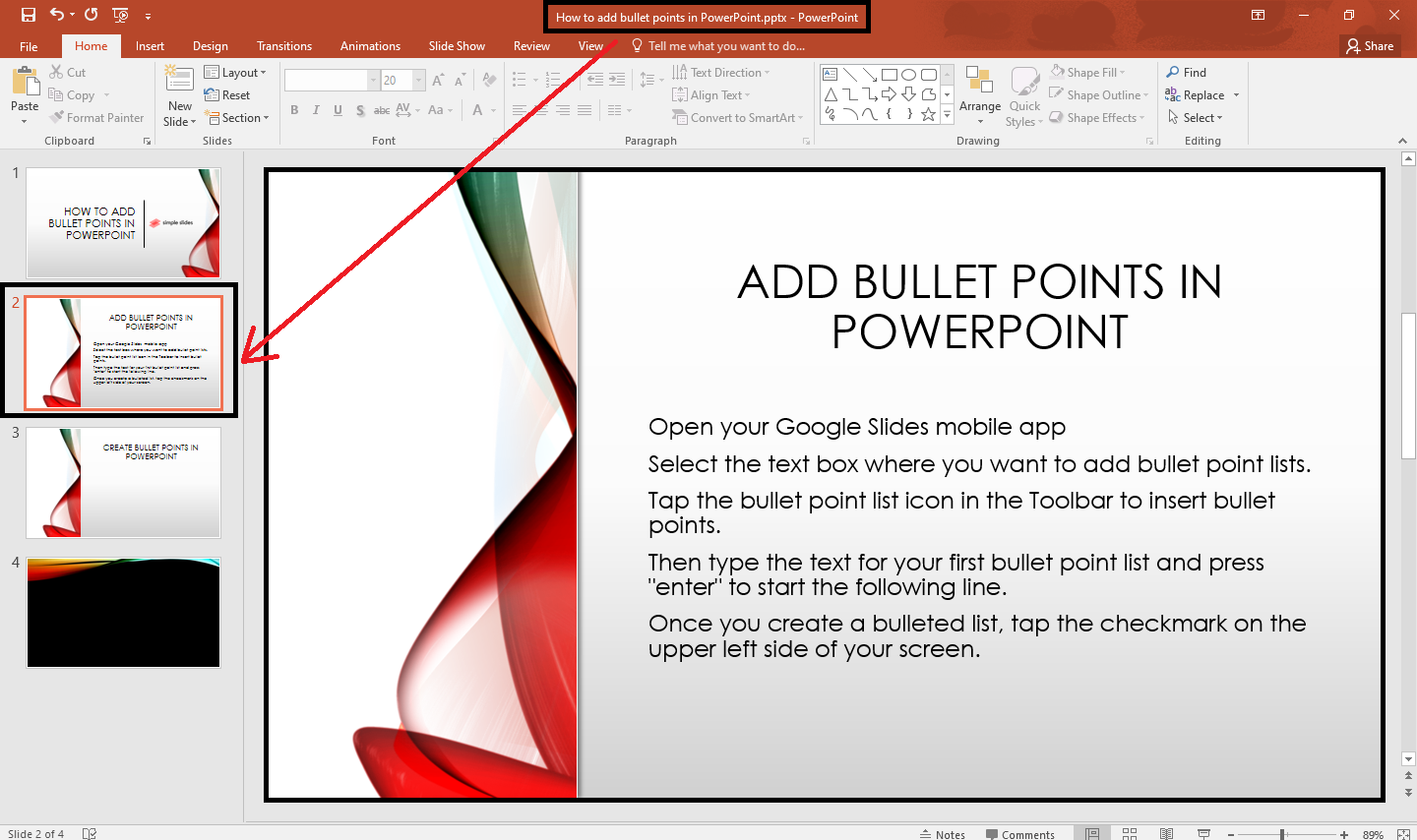Select the Oval shape in gallery
Screen dimensions: 1417x840
click(x=909, y=75)
